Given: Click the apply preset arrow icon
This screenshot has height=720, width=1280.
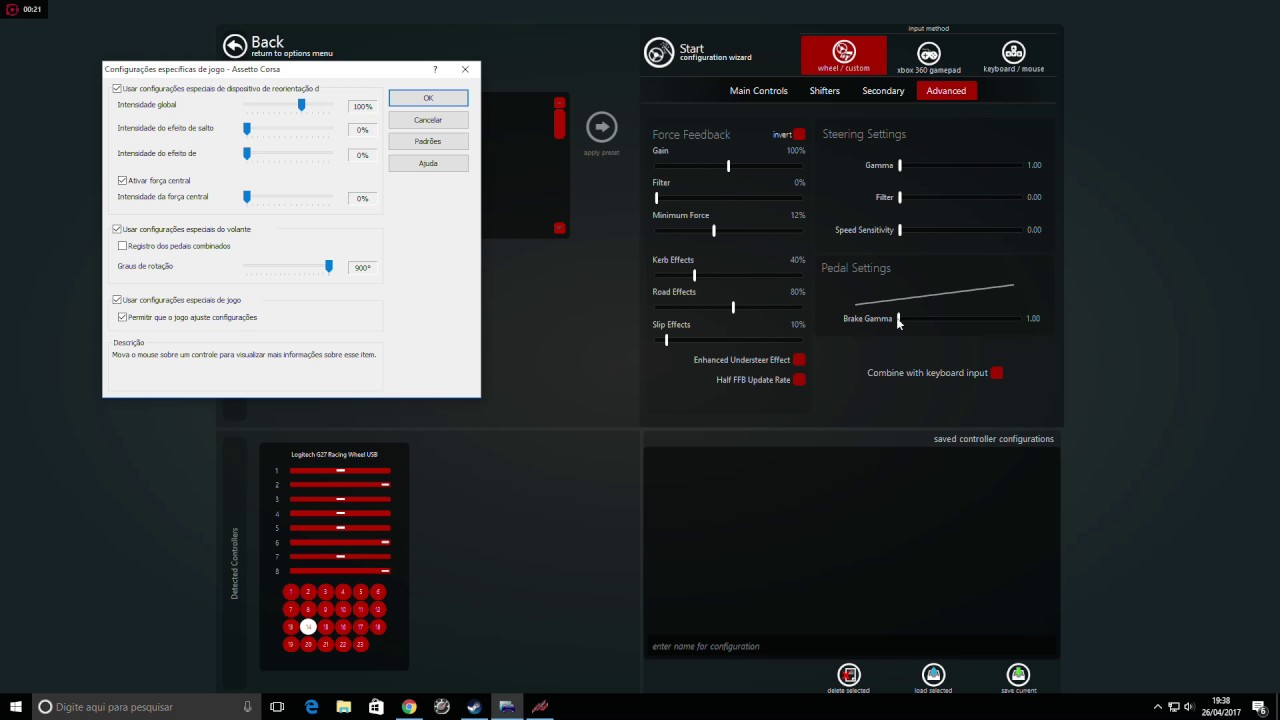Looking at the screenshot, I should (601, 127).
